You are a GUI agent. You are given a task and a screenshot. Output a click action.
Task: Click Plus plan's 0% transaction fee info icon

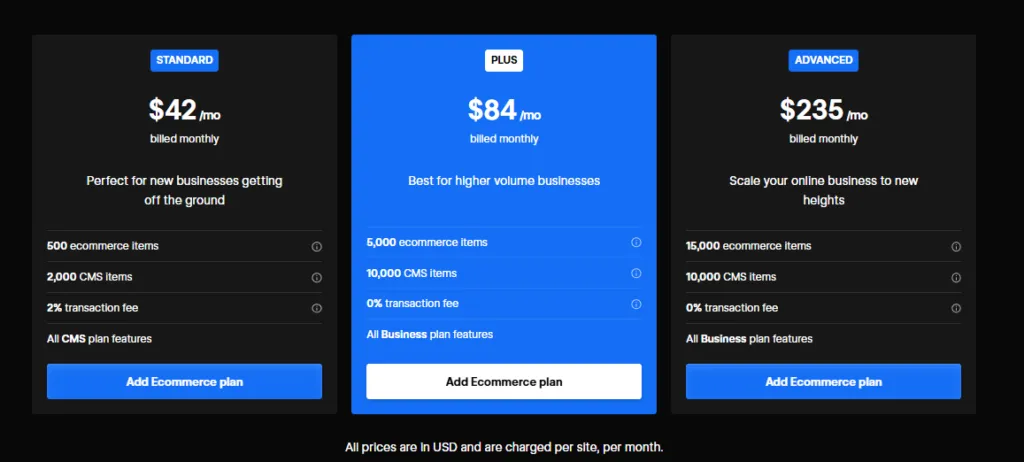point(636,304)
